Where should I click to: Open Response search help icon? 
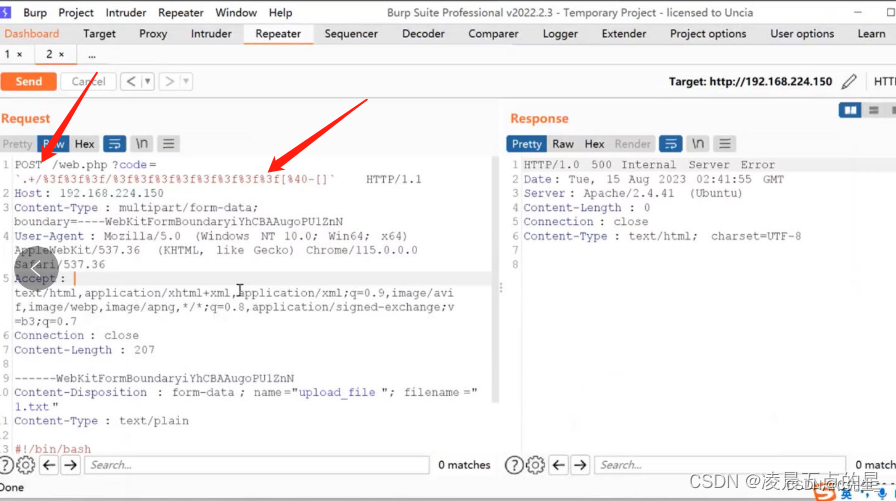click(x=514, y=465)
